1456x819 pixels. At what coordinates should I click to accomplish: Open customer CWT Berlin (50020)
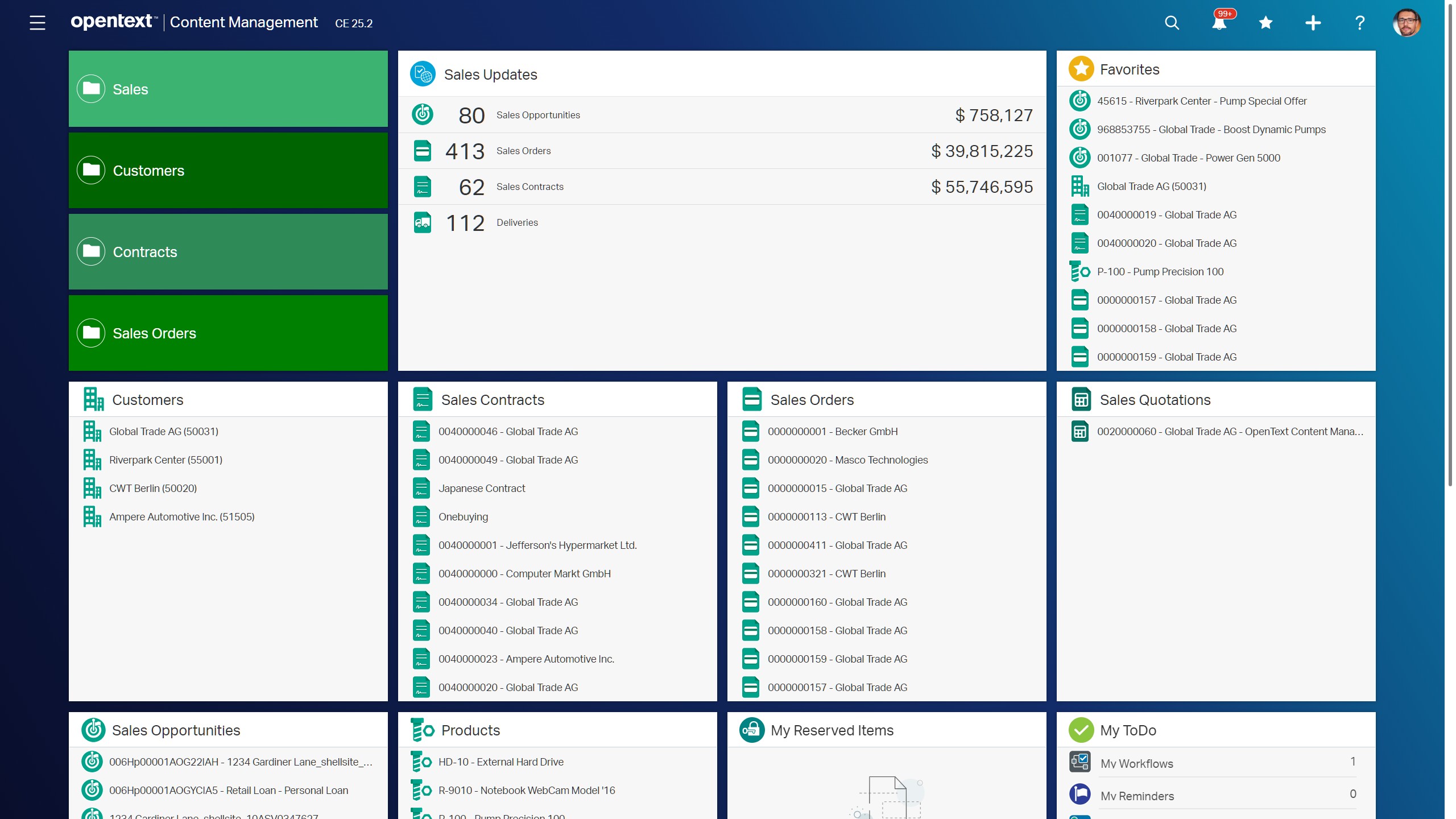[228, 488]
